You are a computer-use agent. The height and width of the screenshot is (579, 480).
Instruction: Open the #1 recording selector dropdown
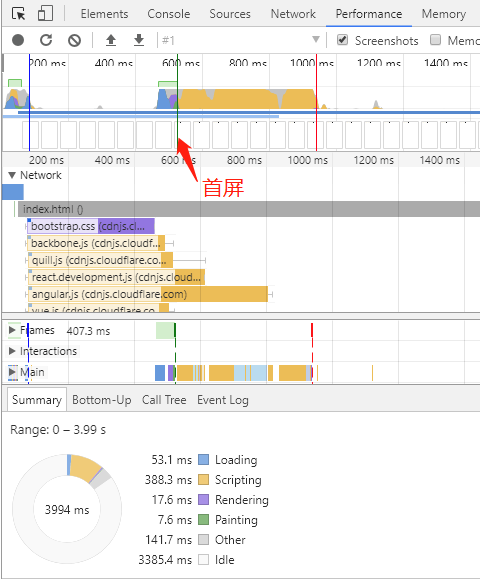pos(240,40)
